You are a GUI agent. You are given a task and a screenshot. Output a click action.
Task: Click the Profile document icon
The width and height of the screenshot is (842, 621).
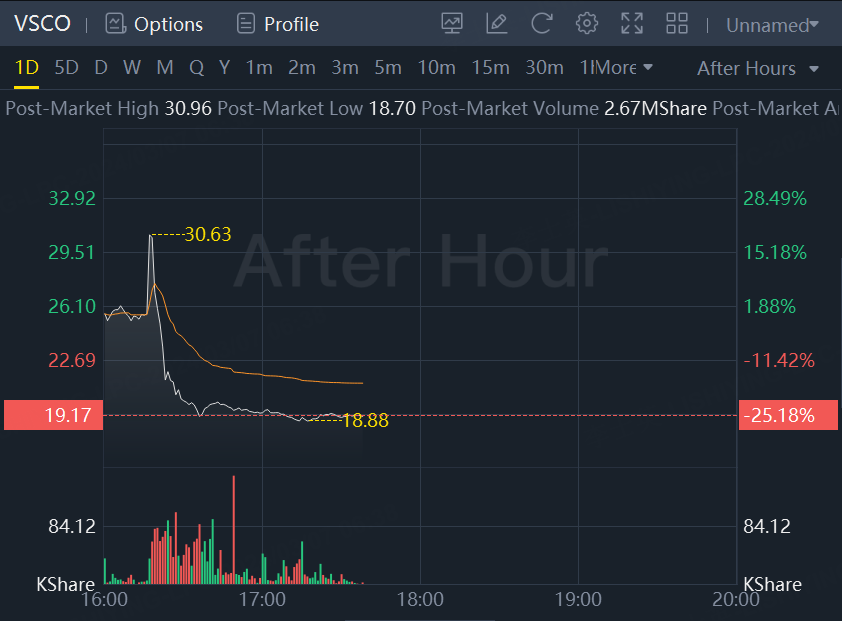point(245,23)
